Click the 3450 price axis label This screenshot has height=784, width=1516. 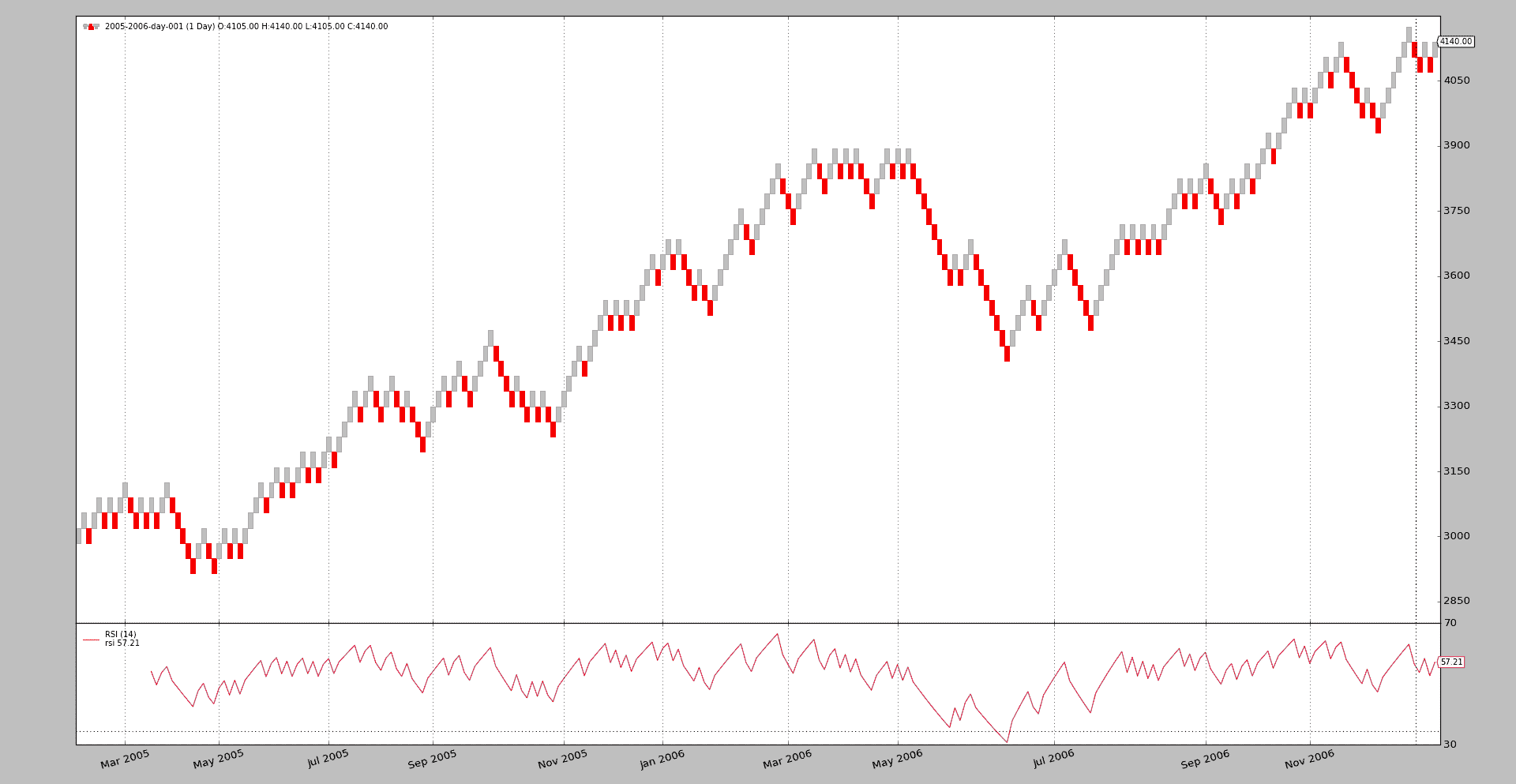tap(1457, 341)
